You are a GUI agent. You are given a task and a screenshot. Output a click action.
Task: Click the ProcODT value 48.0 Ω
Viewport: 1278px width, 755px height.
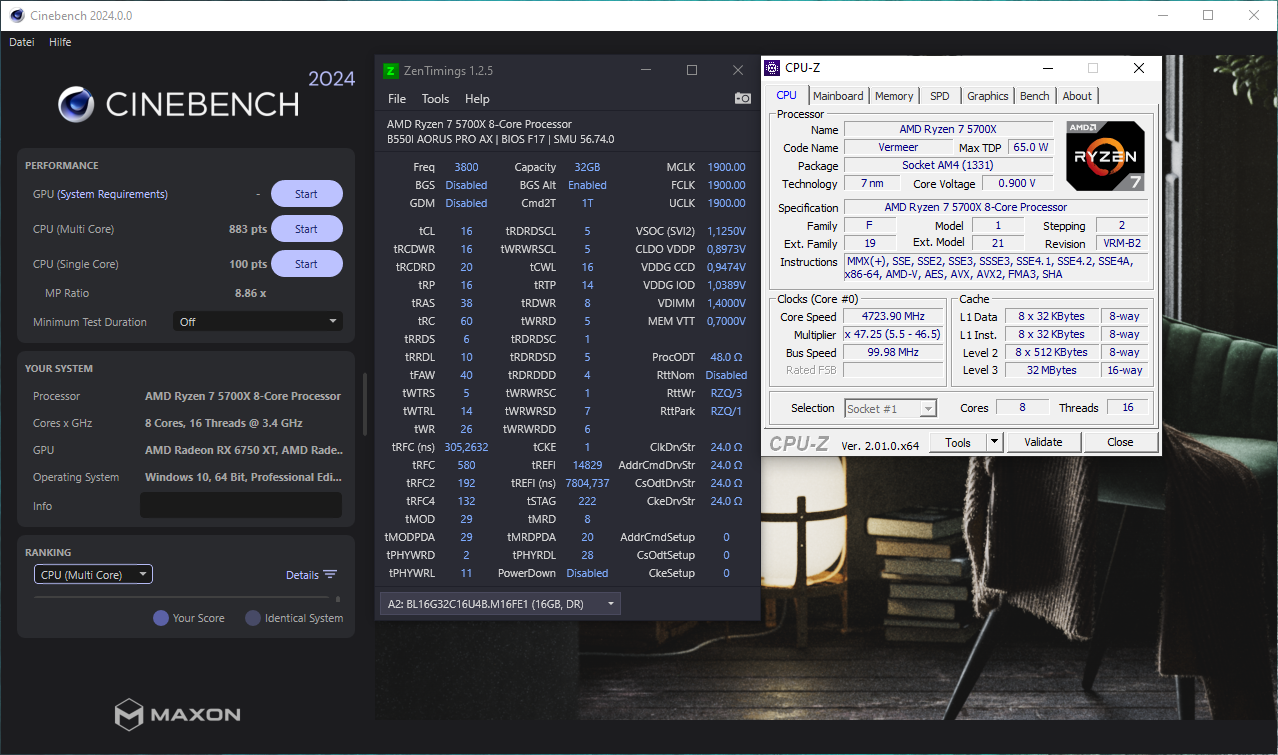tap(726, 357)
